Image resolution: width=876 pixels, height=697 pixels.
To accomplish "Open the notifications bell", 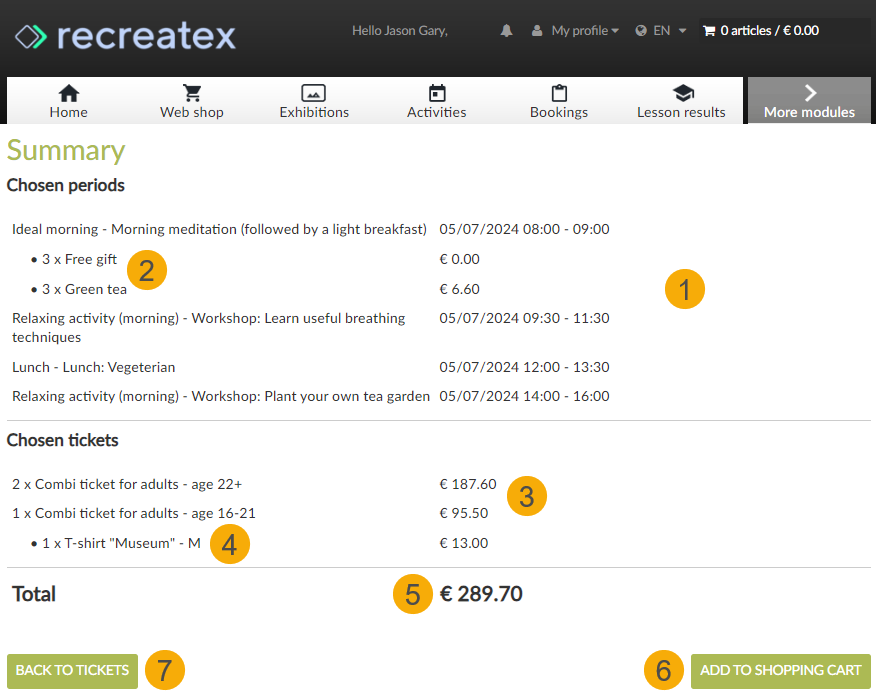I will coord(506,30).
